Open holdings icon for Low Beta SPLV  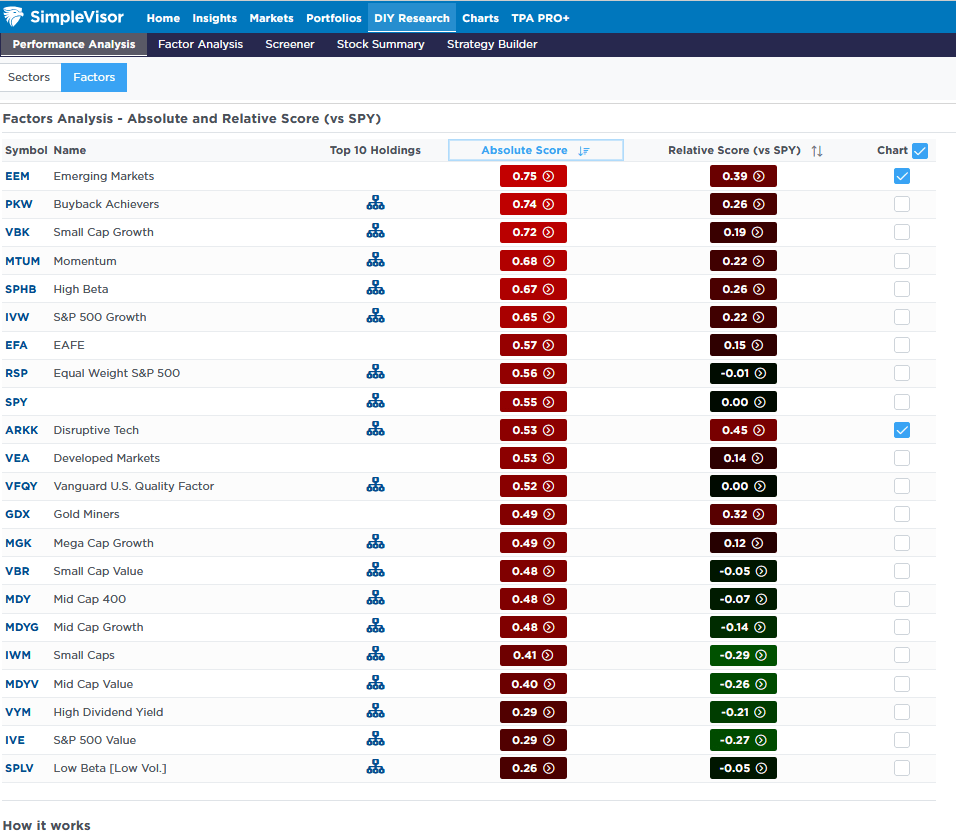[x=375, y=768]
